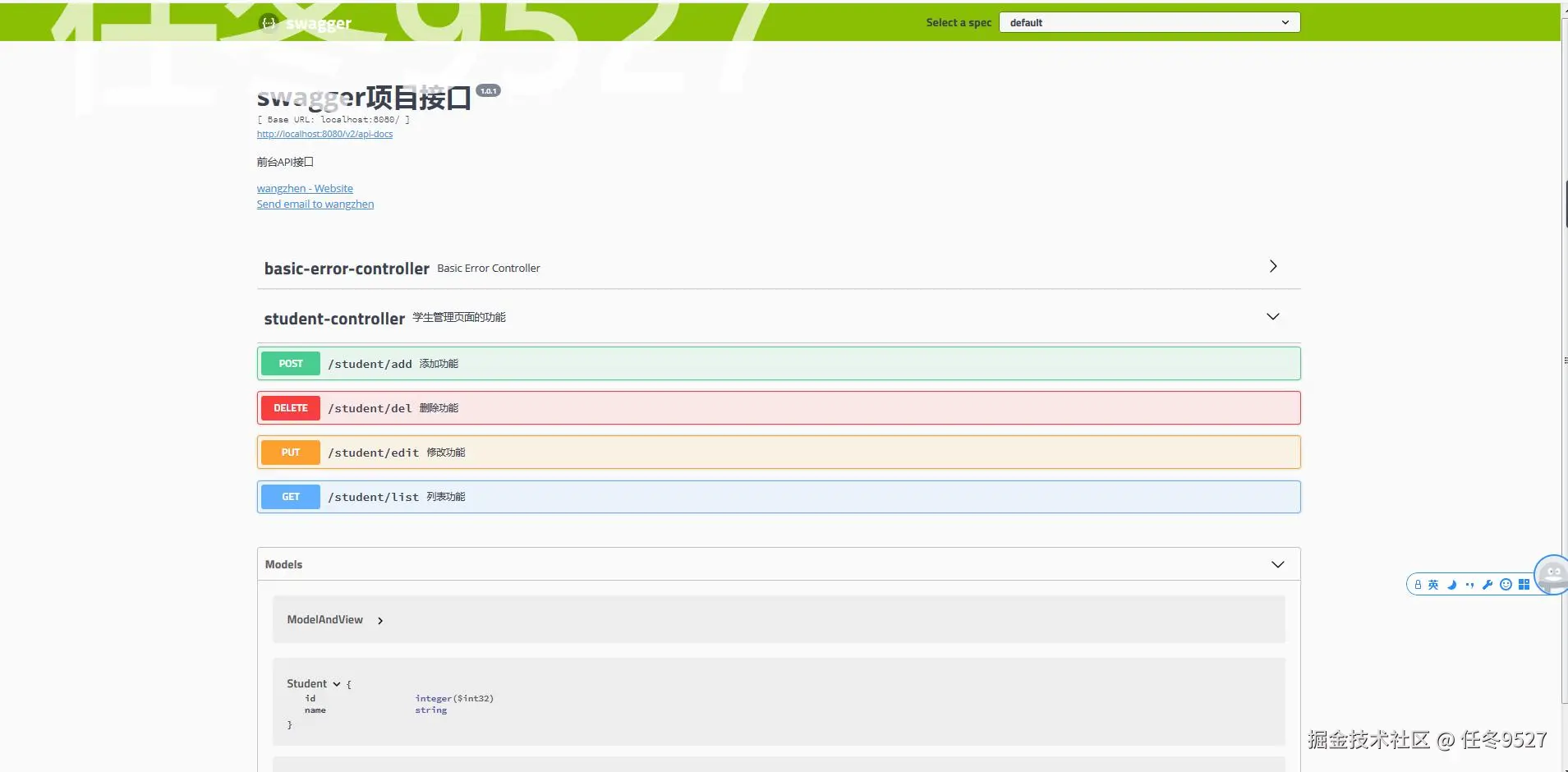Open the IME wrench settings icon

1488,585
